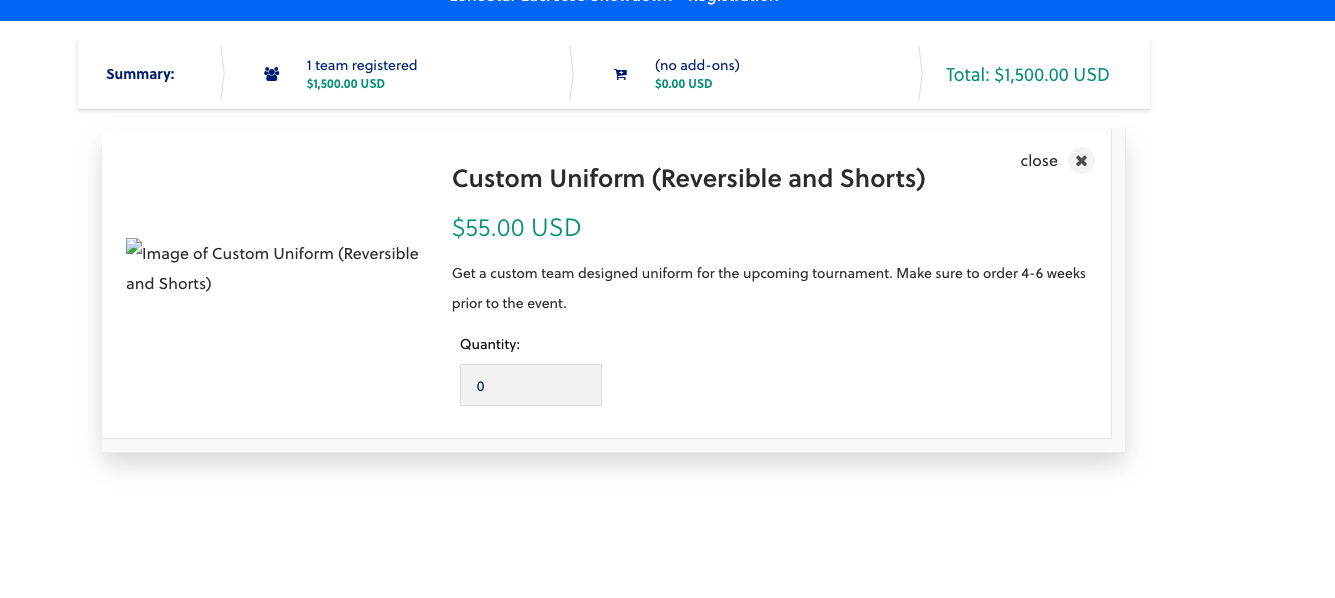Select '1 team registered' summary step

(362, 65)
